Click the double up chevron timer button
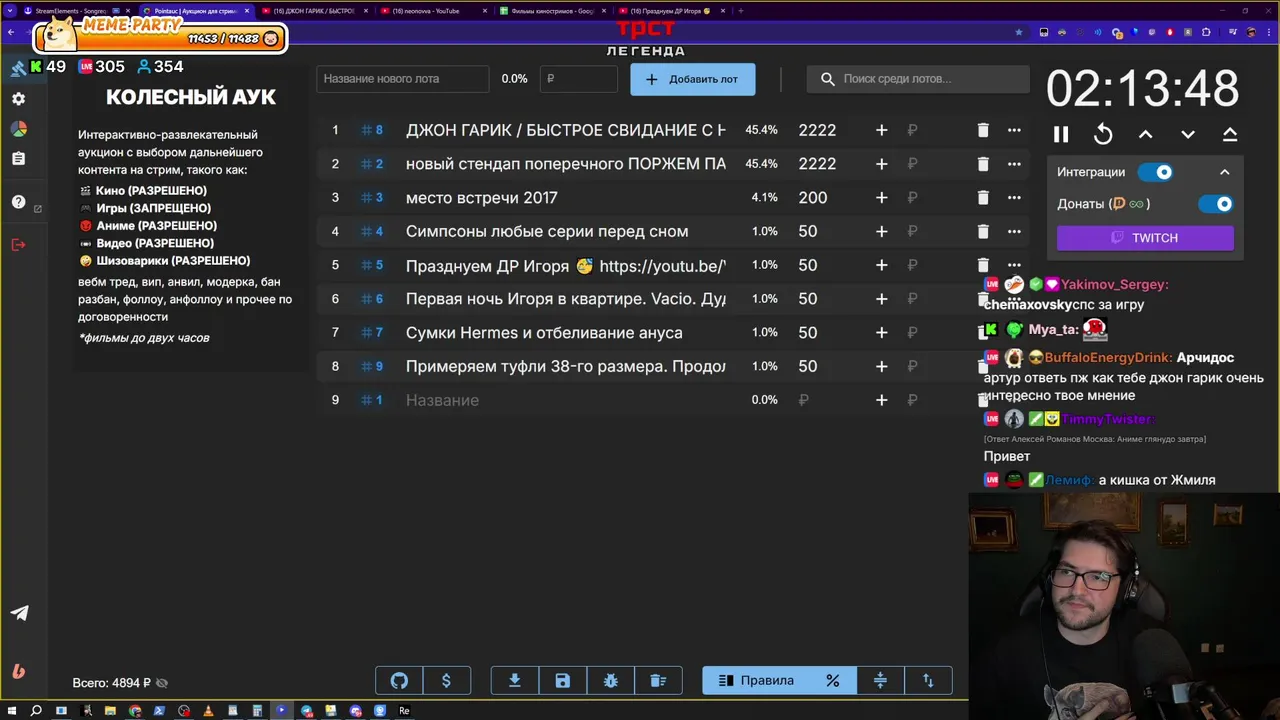 pos(1230,134)
